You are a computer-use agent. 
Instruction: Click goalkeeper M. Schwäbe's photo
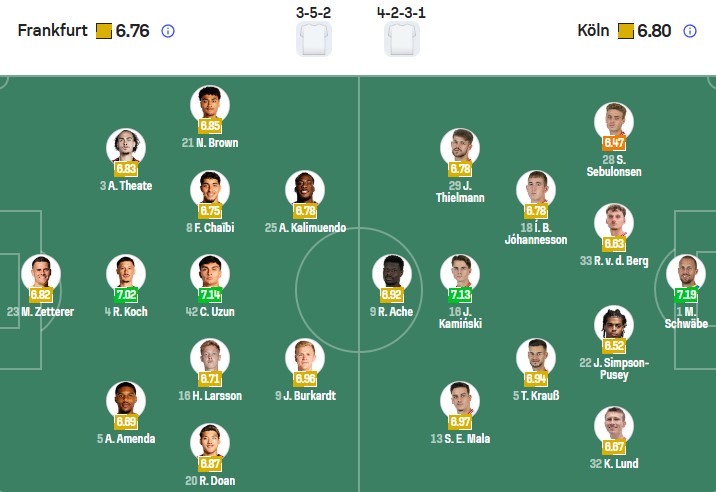(686, 274)
